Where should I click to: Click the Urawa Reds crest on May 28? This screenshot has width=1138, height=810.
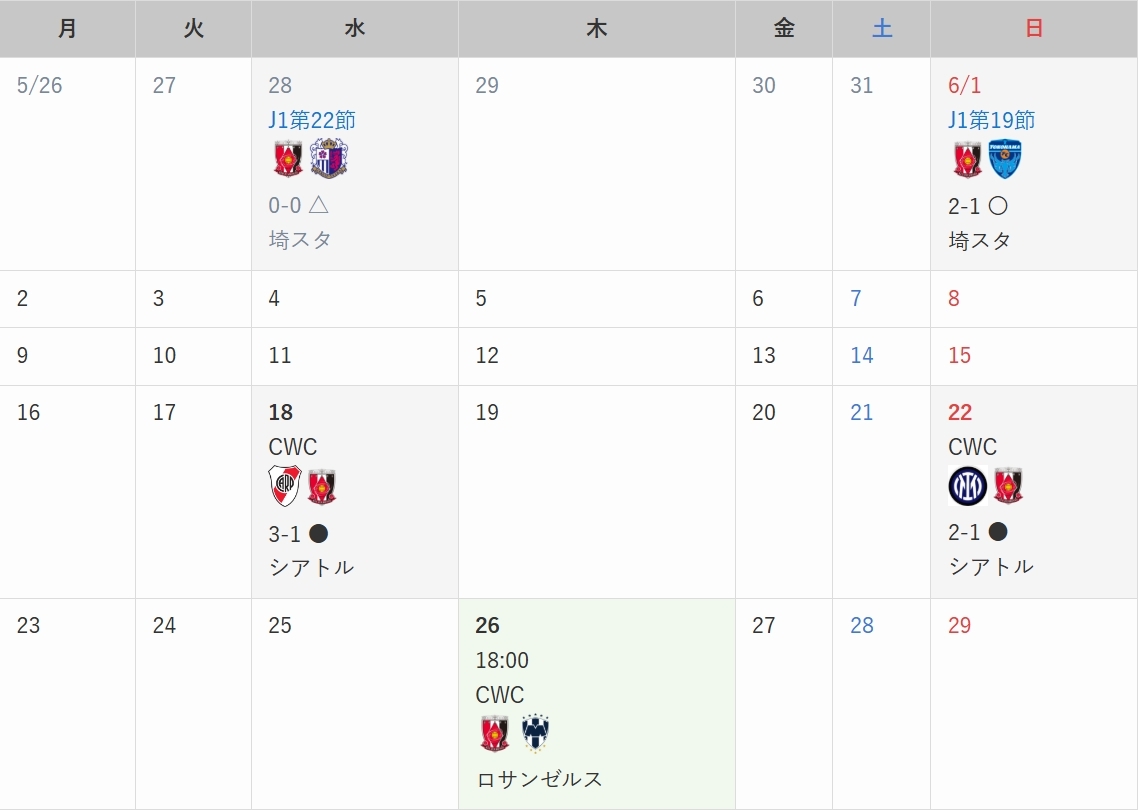[288, 159]
